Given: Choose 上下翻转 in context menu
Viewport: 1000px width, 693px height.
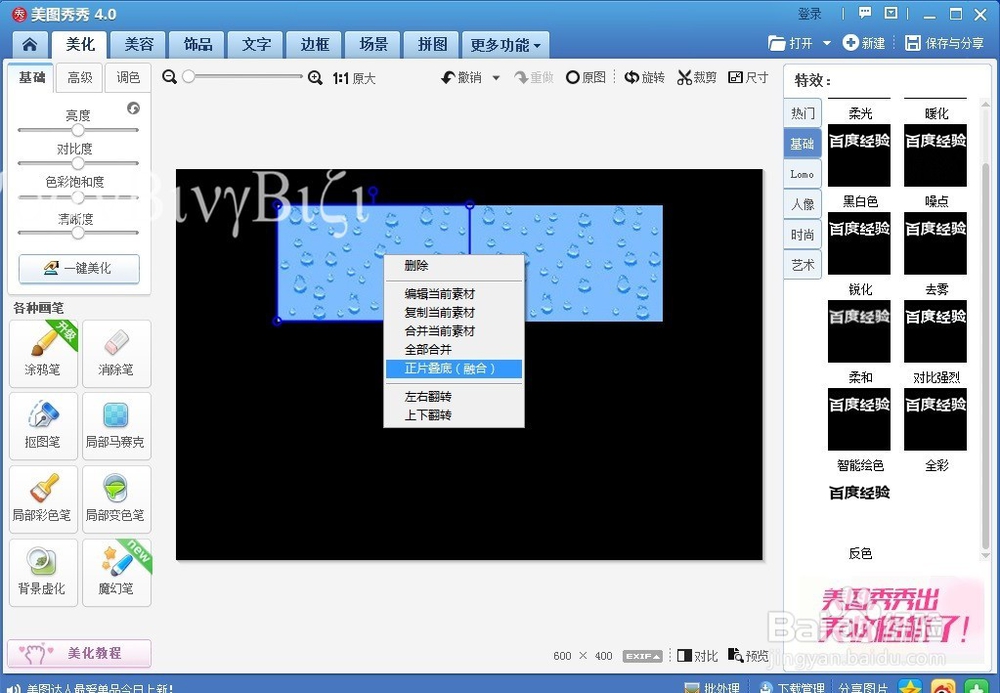Looking at the screenshot, I should click(453, 415).
